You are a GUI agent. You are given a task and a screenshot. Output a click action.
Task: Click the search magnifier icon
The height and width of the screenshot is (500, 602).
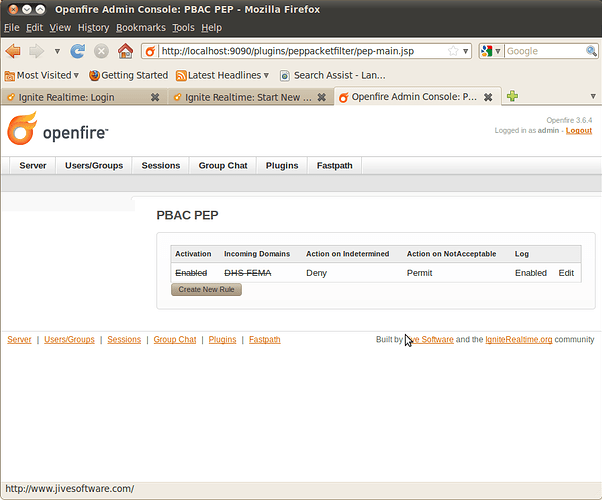coord(591,51)
